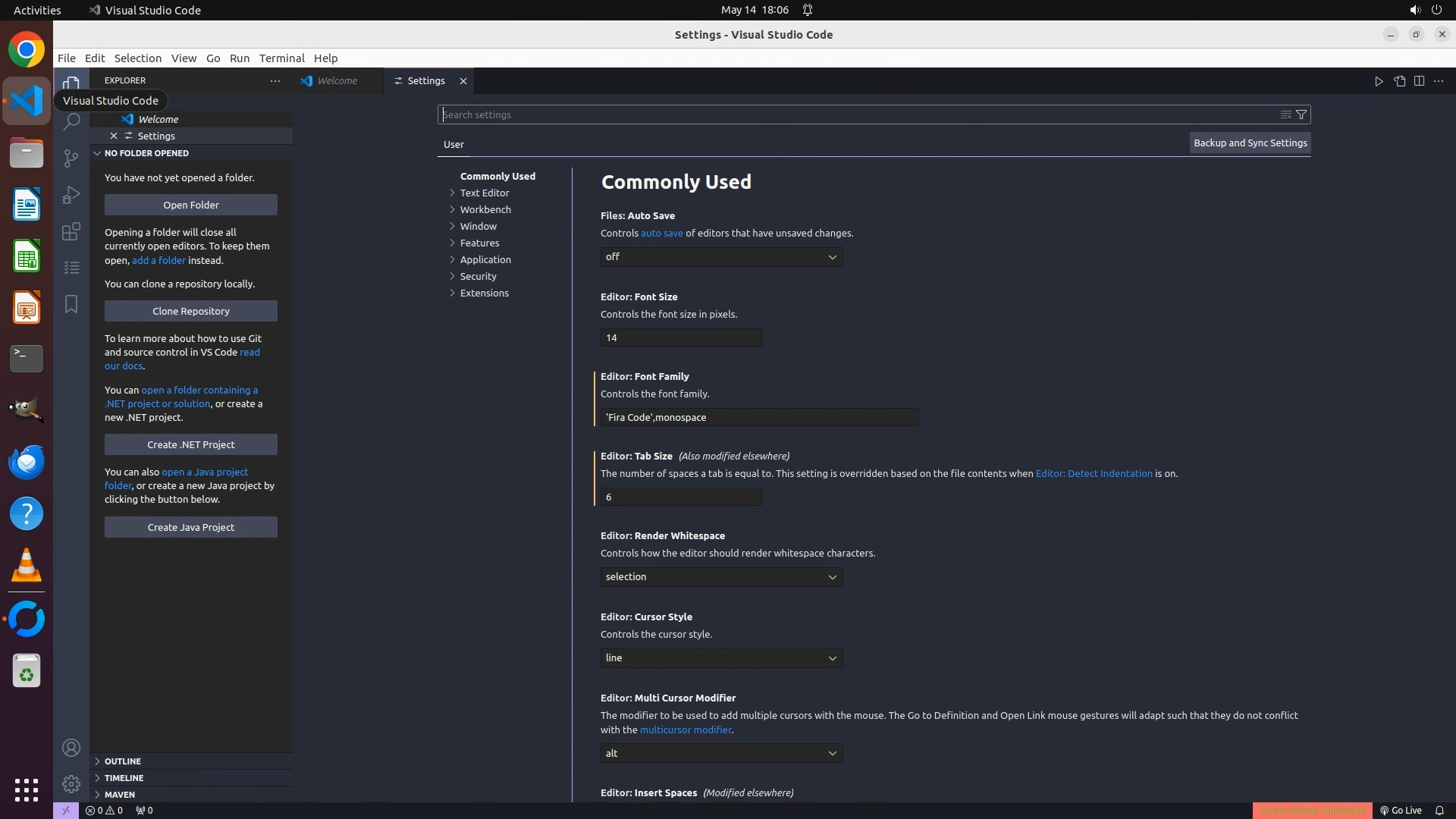Open the Run and Debug view
The height and width of the screenshot is (819, 1456).
click(71, 195)
